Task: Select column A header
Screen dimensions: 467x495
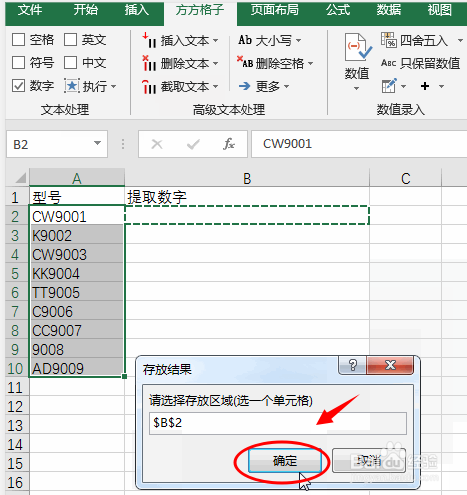Action: click(x=77, y=178)
